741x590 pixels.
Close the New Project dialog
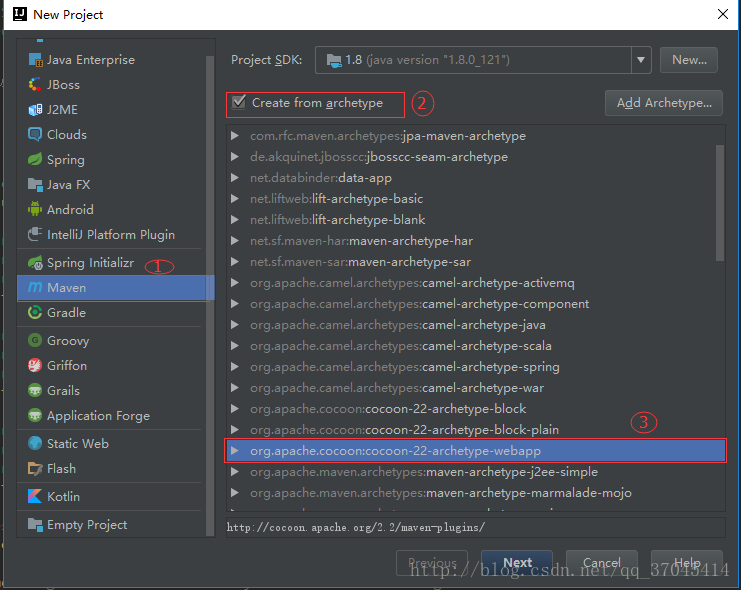(723, 14)
